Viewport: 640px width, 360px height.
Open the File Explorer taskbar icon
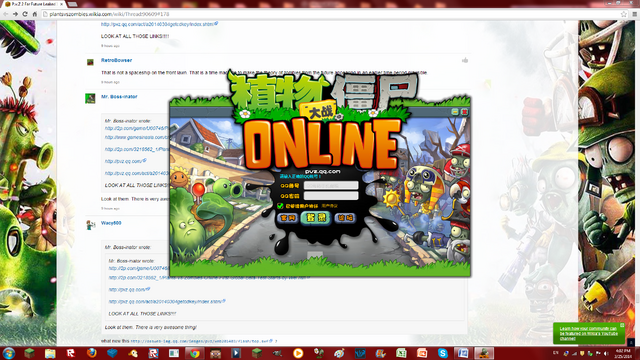(50, 353)
